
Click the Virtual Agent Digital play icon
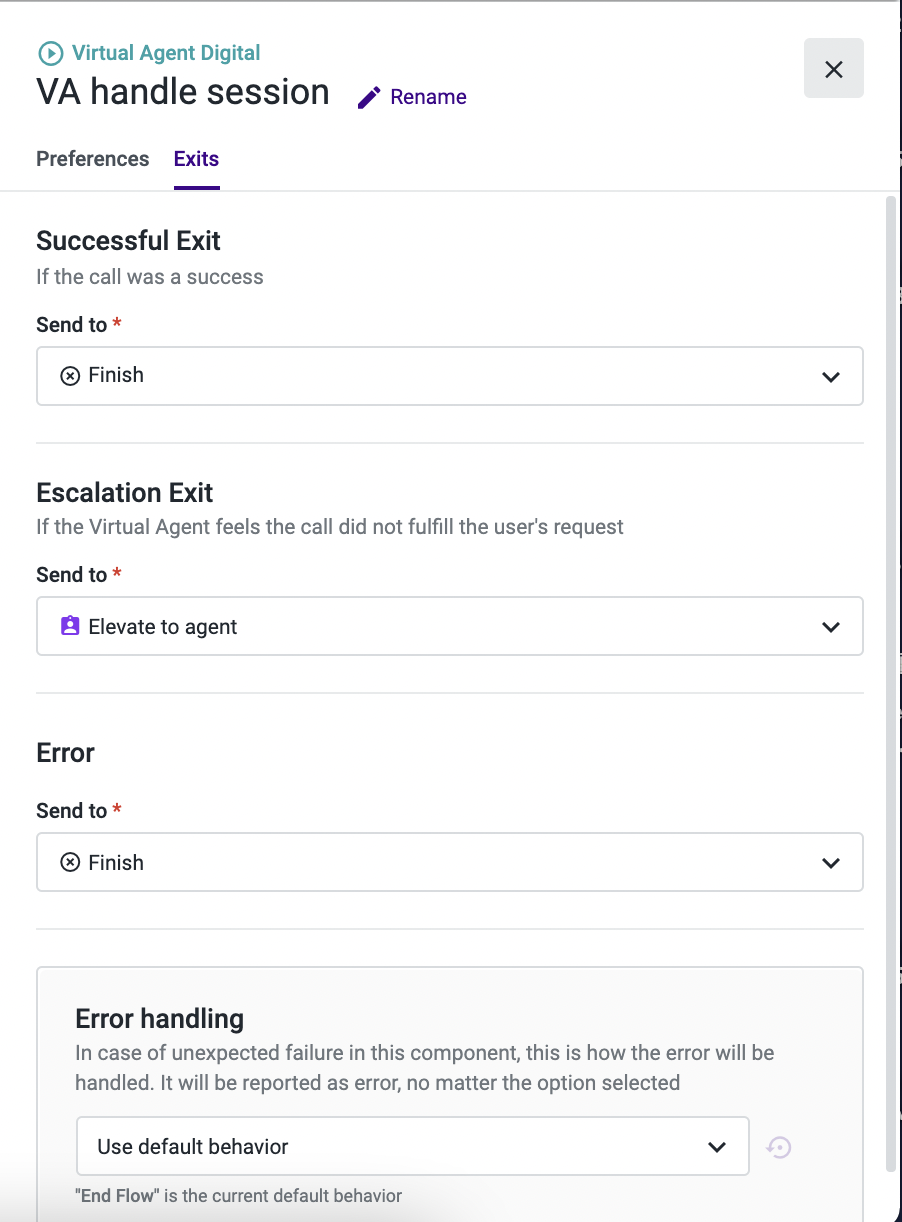point(49,53)
